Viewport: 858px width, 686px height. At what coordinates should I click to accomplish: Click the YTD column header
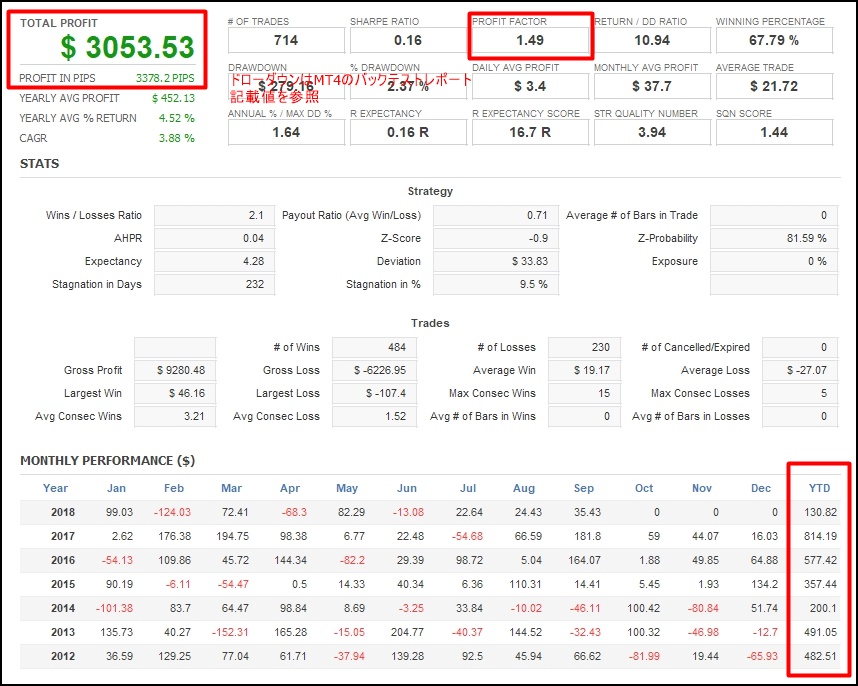click(819, 487)
